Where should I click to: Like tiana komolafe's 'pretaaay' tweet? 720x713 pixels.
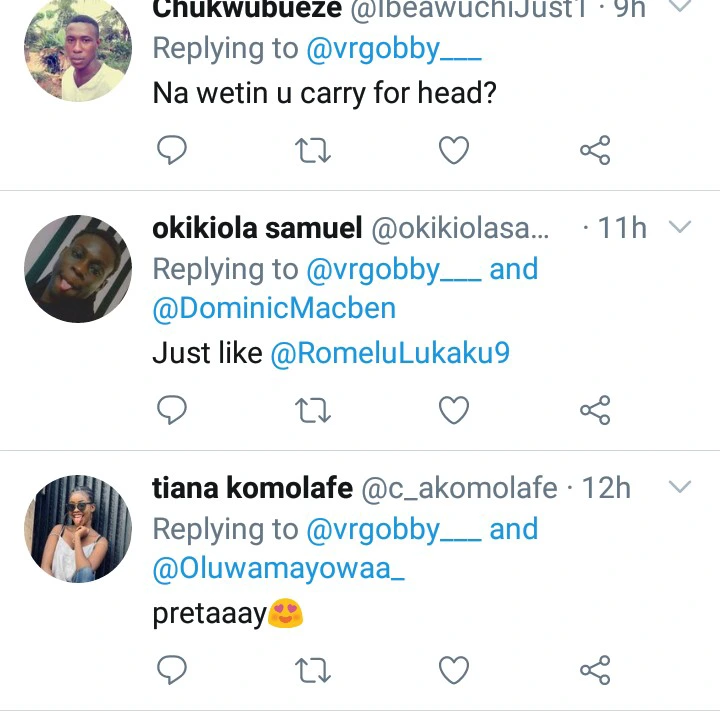tap(454, 669)
